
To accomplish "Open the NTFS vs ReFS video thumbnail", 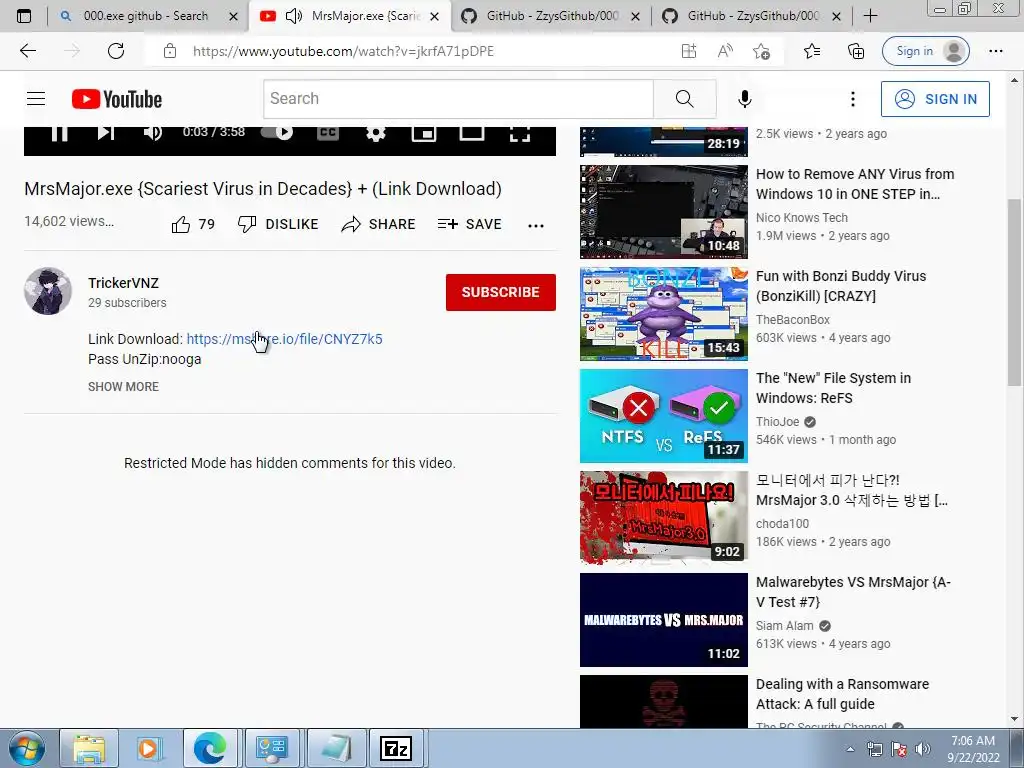I will tap(664, 415).
